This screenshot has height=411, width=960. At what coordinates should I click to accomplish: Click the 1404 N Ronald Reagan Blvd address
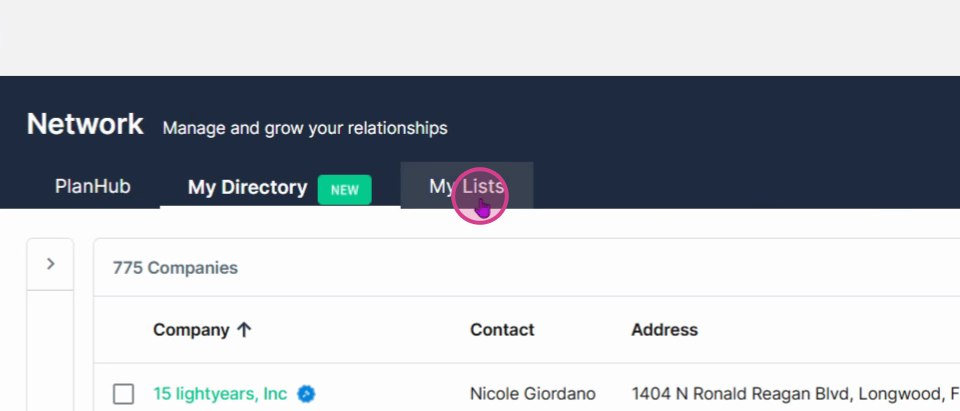pos(795,394)
